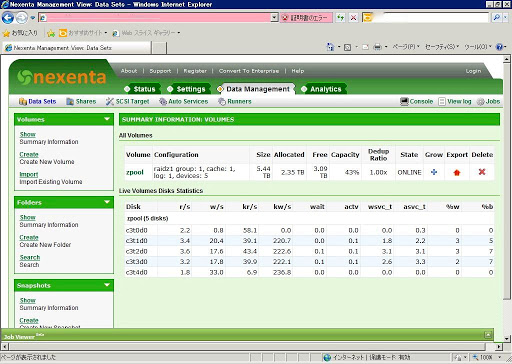Open the address bar dropdown arrow

pos(274,17)
